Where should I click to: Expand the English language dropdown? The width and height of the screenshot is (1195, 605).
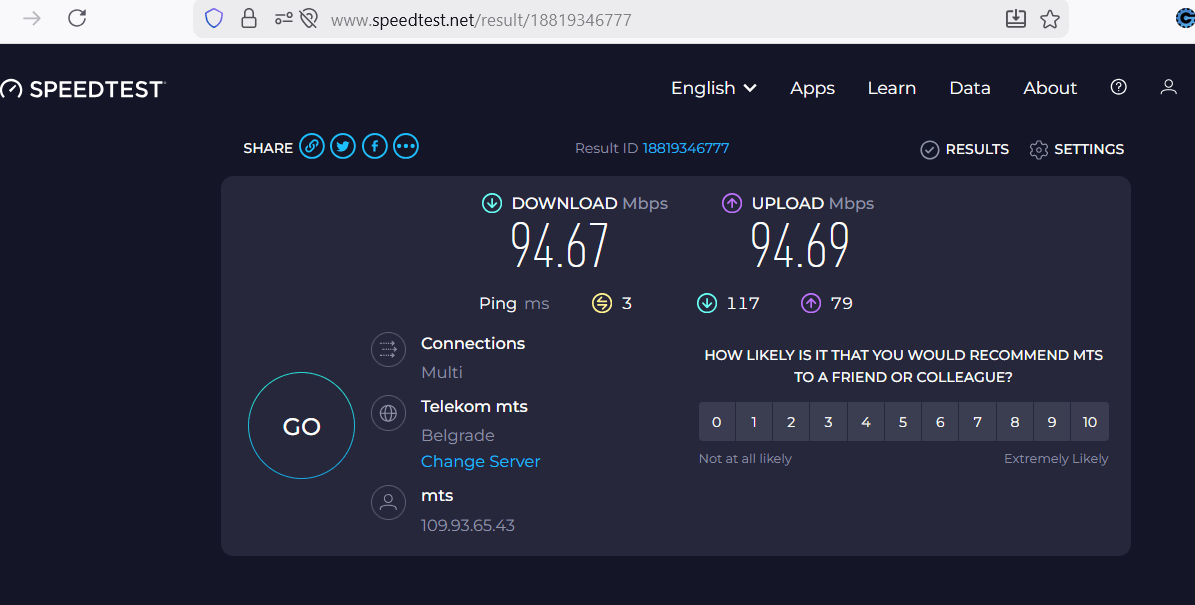point(713,88)
